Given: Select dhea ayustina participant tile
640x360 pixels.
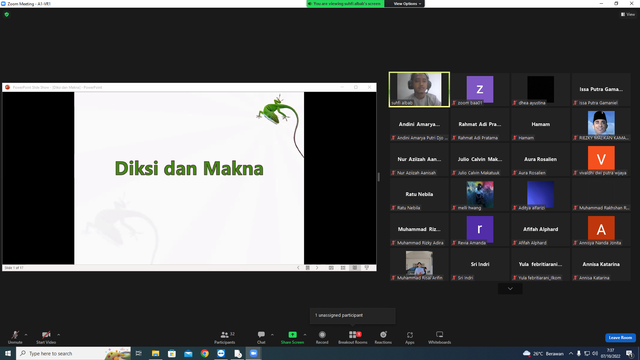Looking at the screenshot, I should (540, 89).
